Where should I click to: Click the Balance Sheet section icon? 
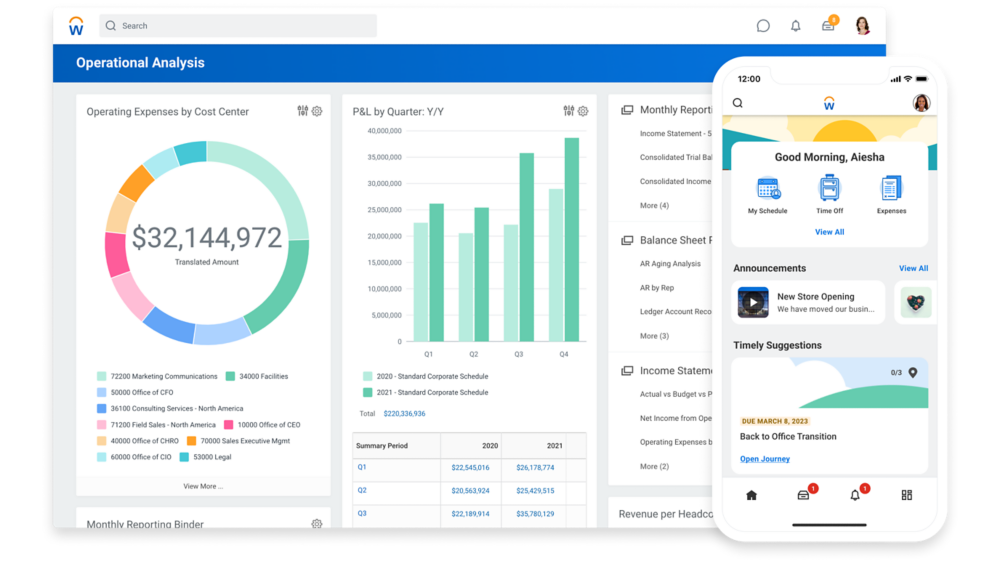(x=627, y=240)
